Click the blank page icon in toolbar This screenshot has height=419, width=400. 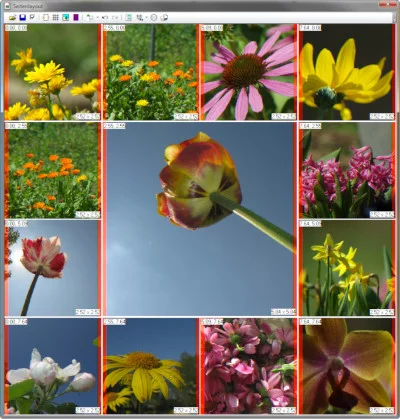point(46,17)
